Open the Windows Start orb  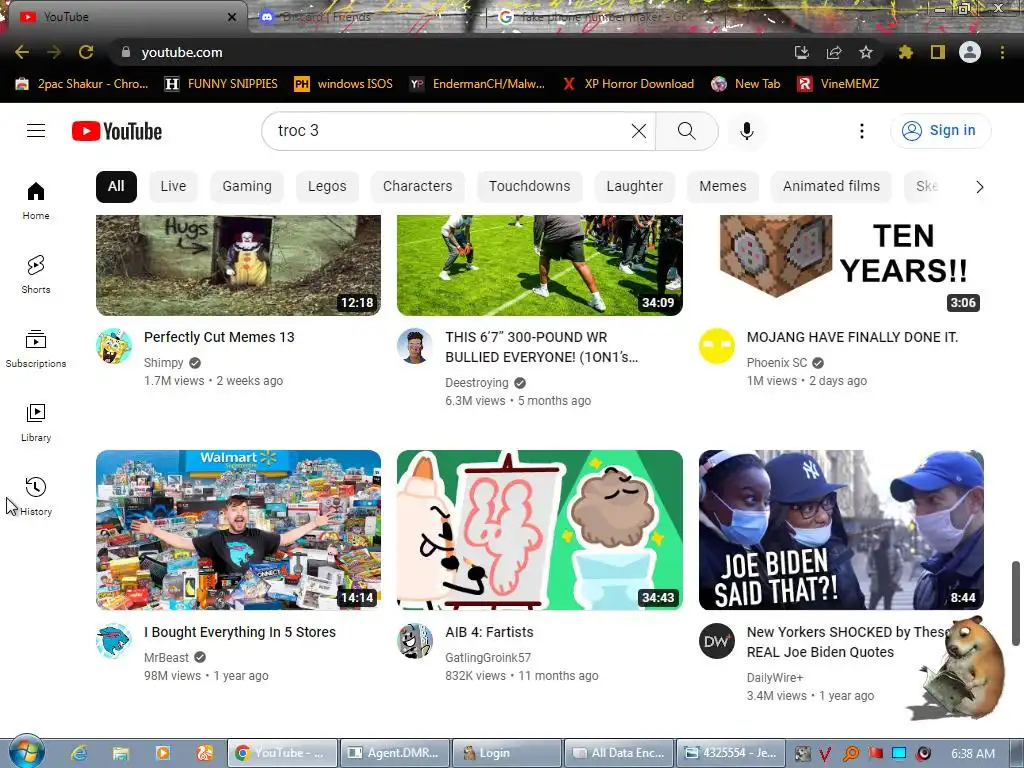pyautogui.click(x=27, y=752)
